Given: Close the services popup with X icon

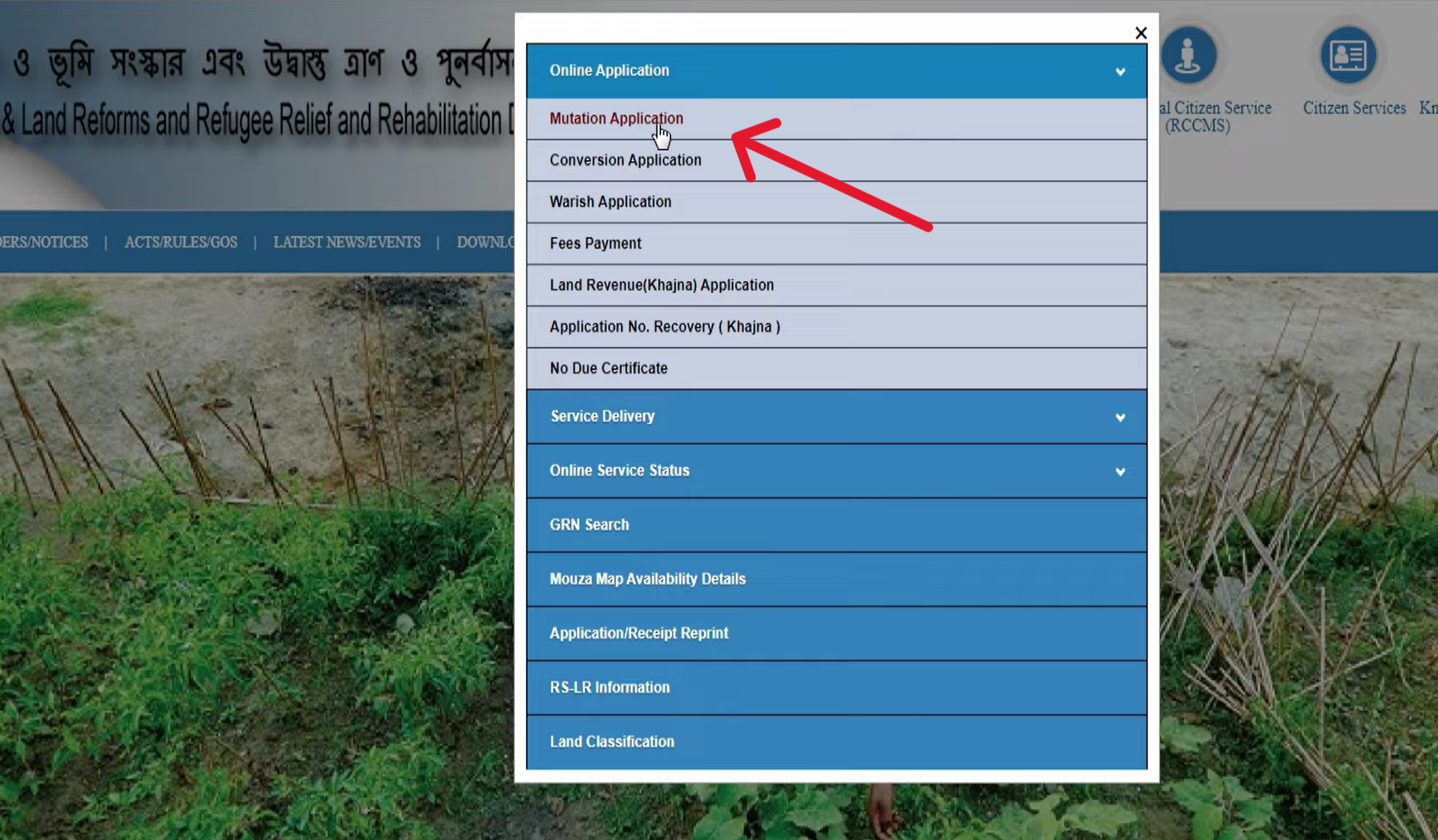Looking at the screenshot, I should (x=1141, y=33).
